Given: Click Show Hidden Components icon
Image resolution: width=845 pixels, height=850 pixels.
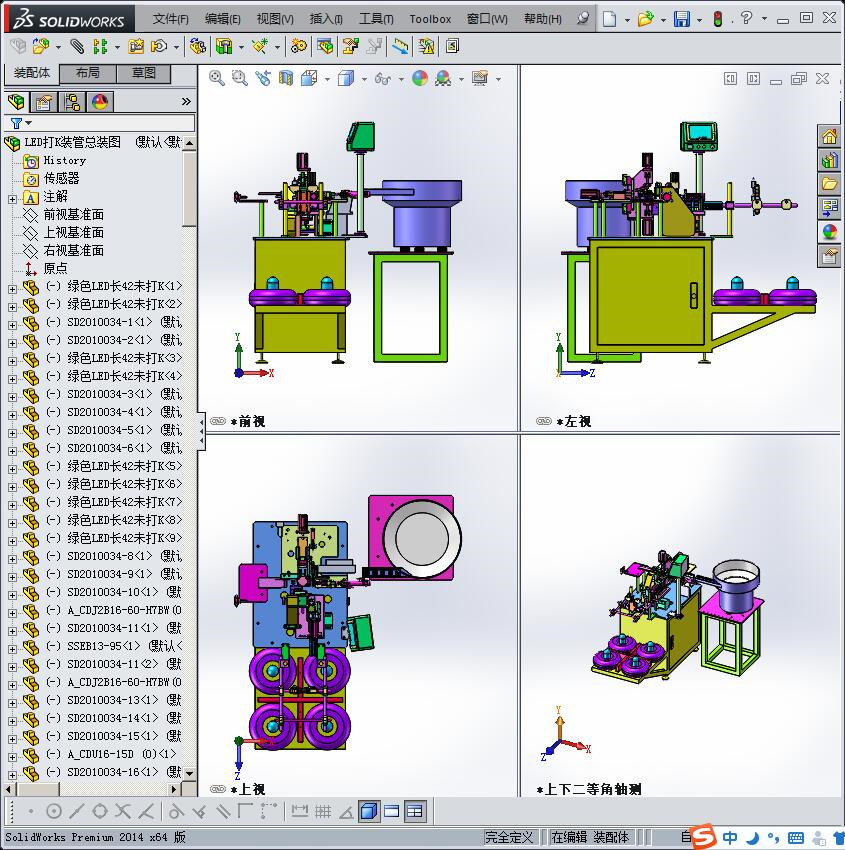Looking at the screenshot, I should (197, 47).
